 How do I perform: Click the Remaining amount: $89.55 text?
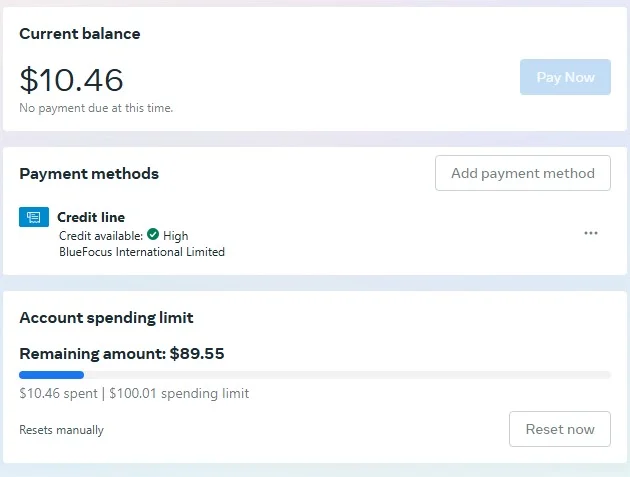click(x=122, y=354)
